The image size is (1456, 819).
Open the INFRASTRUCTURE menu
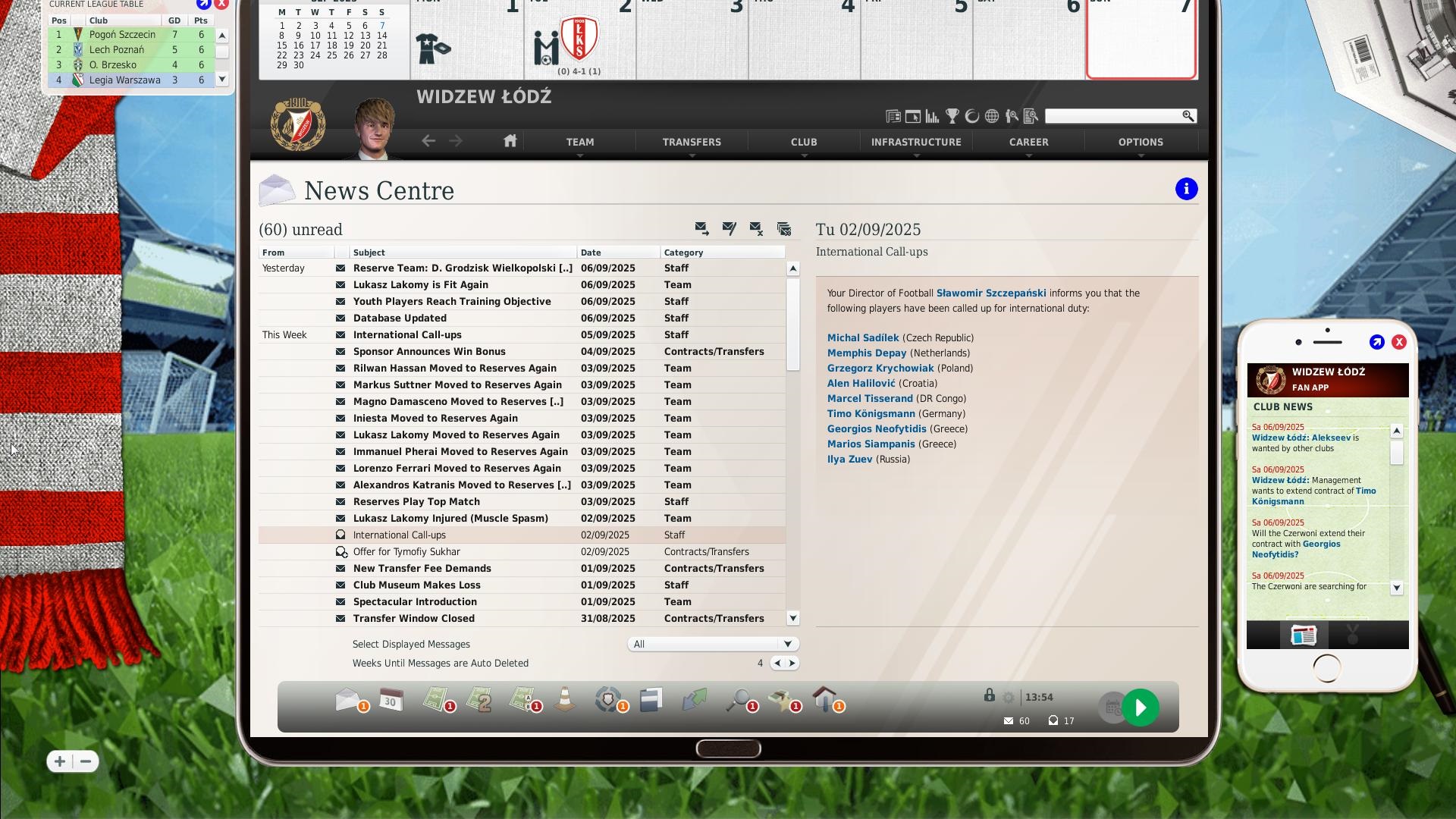tap(916, 142)
